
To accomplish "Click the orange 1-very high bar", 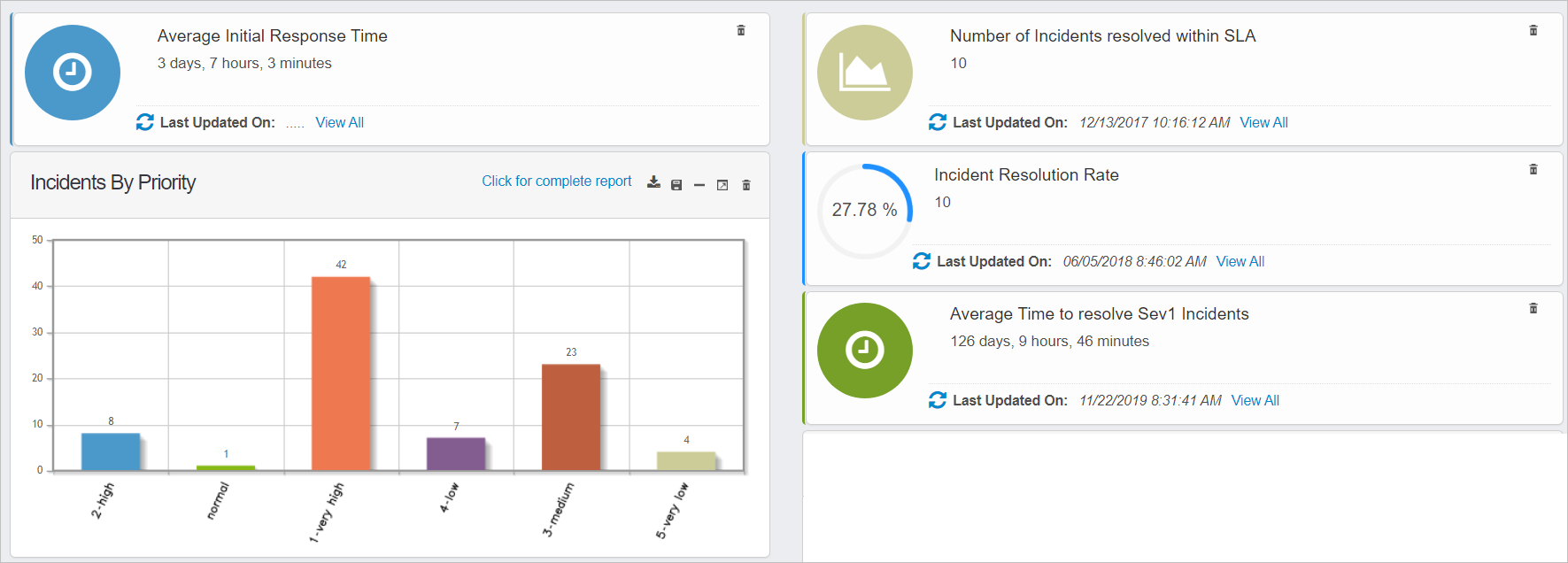I will pyautogui.click(x=341, y=374).
